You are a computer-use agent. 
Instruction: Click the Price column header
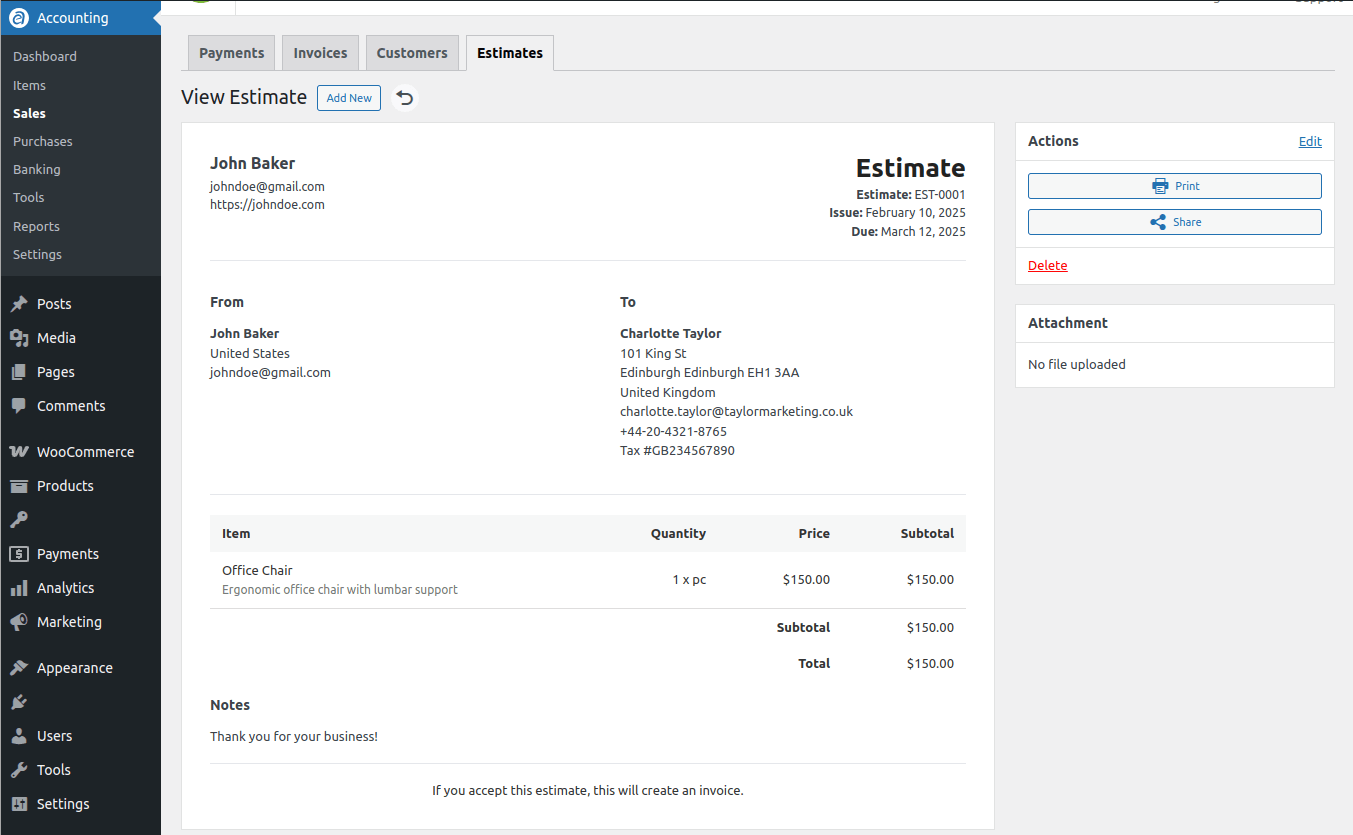pyautogui.click(x=814, y=534)
